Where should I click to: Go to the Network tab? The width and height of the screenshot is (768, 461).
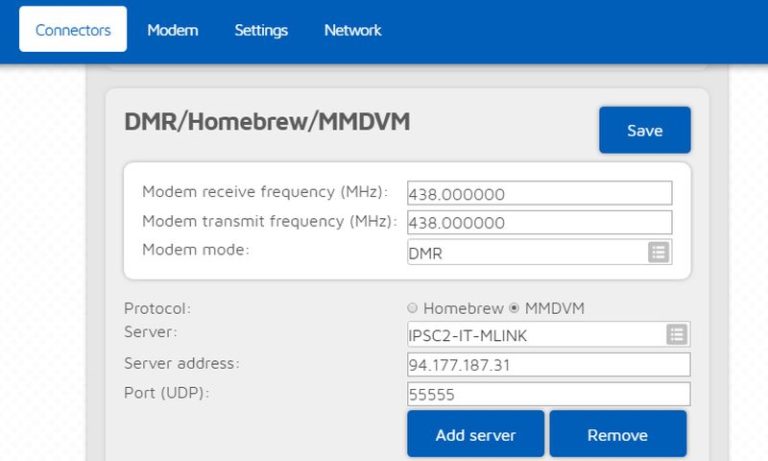click(x=353, y=30)
